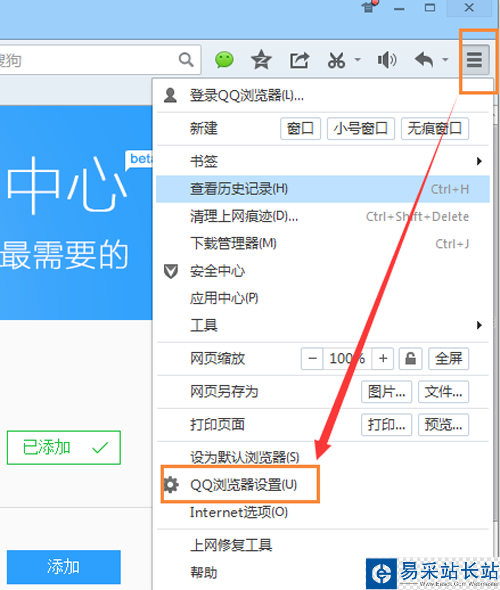This screenshot has height=590, width=500.
Task: Click the user avatar icon beside login entry
Action: (x=170, y=95)
